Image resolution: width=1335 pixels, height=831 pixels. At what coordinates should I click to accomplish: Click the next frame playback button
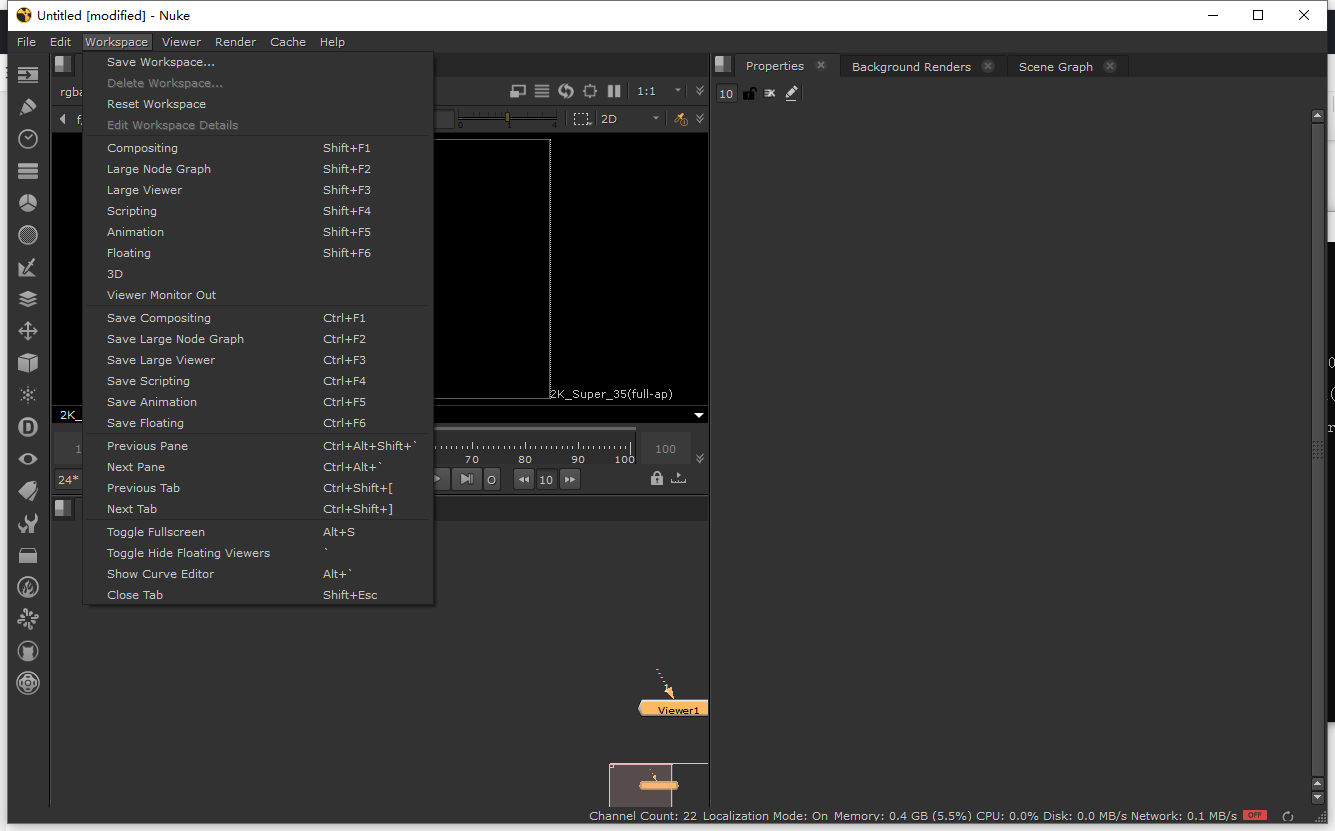(x=466, y=480)
